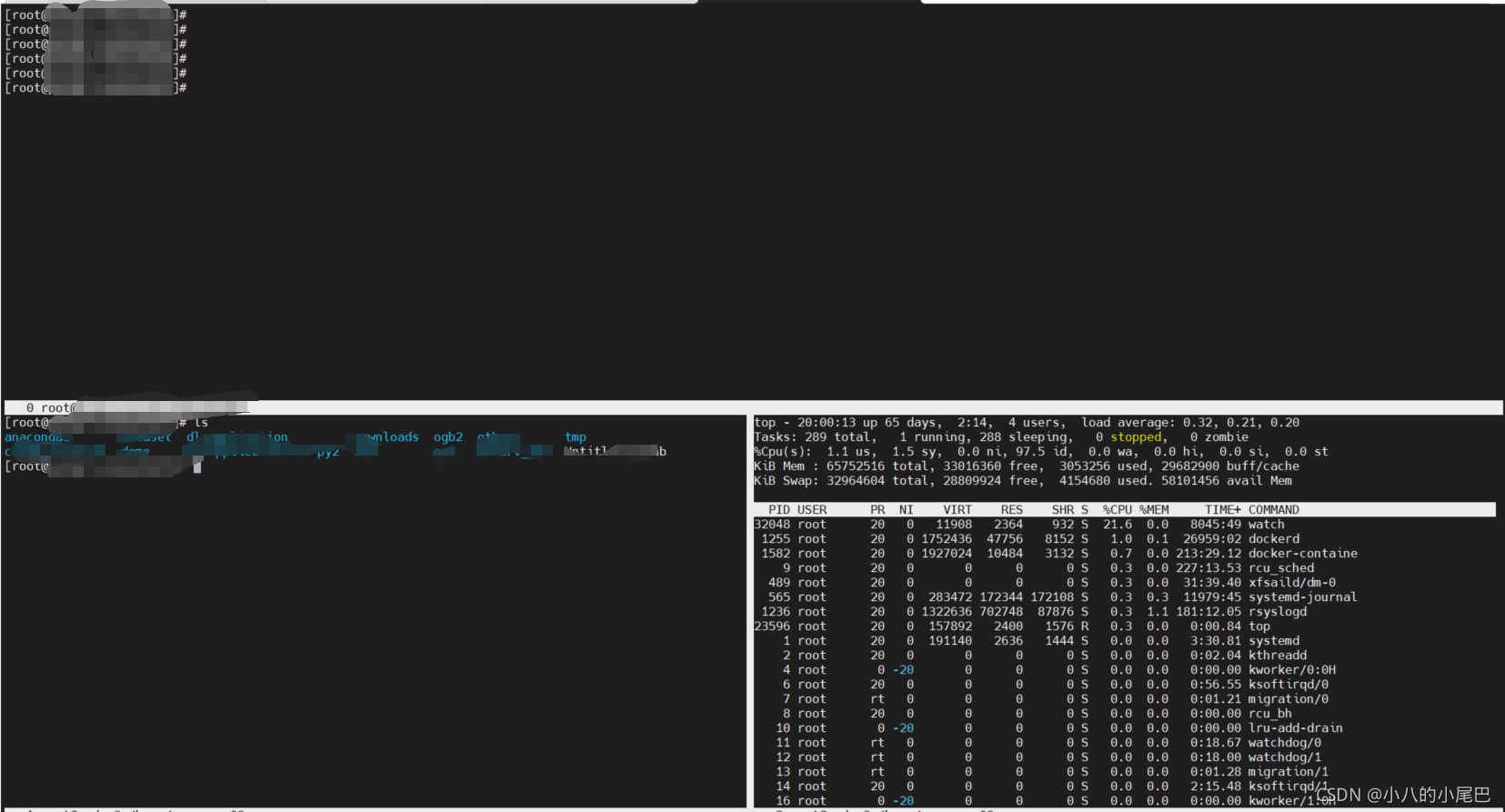Select the 'rcu_sched' process name
The height and width of the screenshot is (812, 1505).
1281,568
